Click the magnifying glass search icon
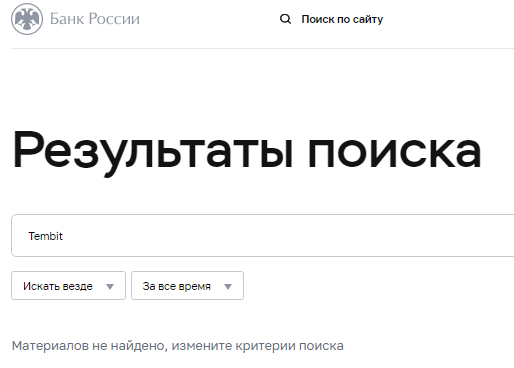Viewport: 514px width, 368px height. click(x=285, y=19)
